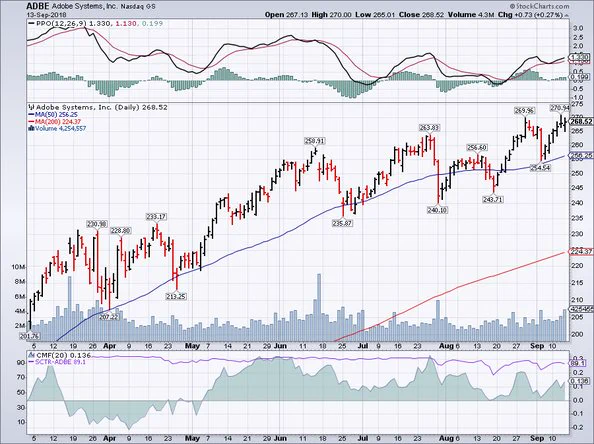Viewport: 594px width, 444px height.
Task: Click the 235.87 low price label
Action: [342, 223]
